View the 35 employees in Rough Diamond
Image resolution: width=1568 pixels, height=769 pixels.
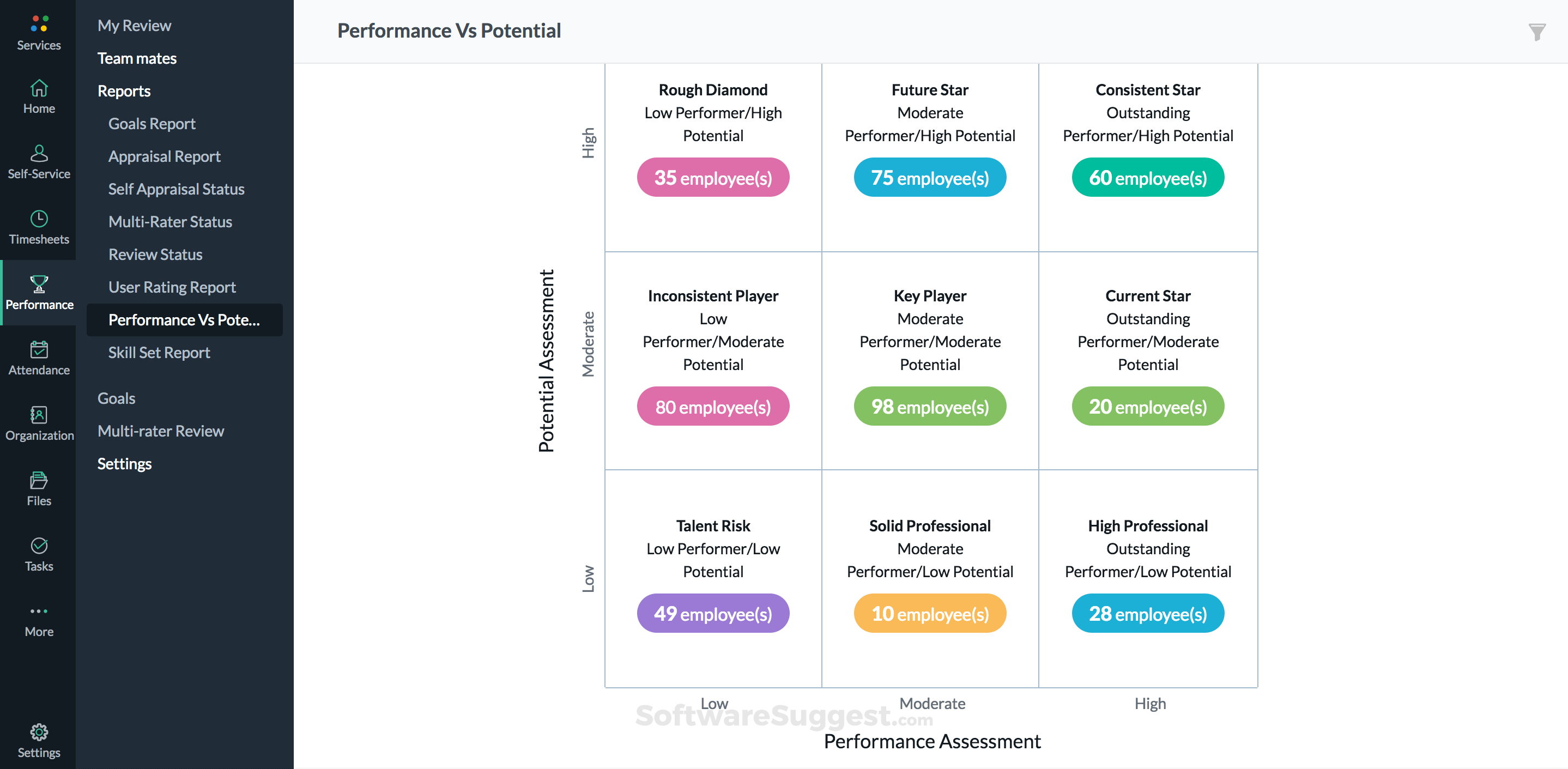[713, 177]
